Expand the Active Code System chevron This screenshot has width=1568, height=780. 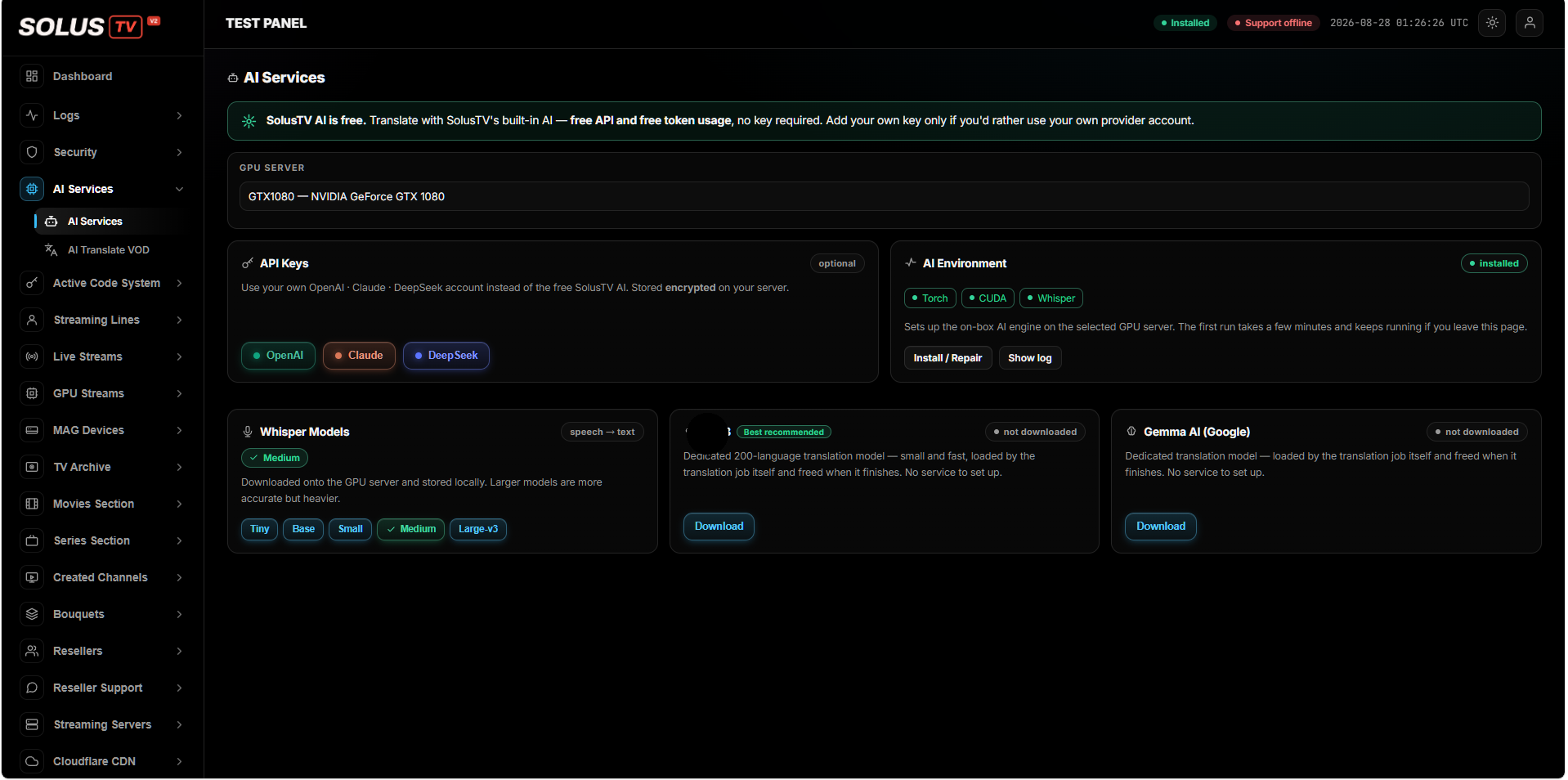pyautogui.click(x=179, y=283)
